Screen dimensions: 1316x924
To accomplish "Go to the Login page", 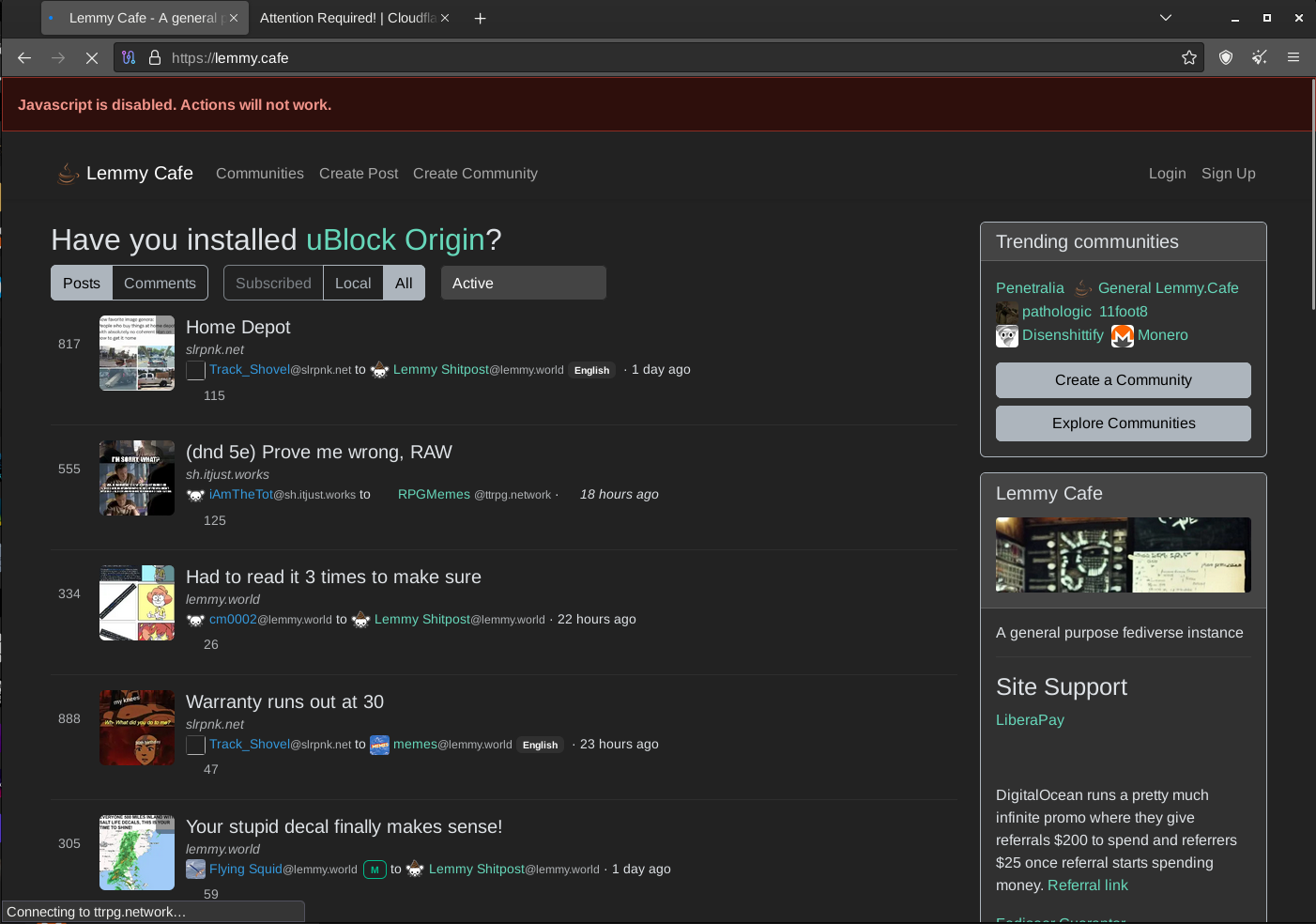I will pos(1167,174).
